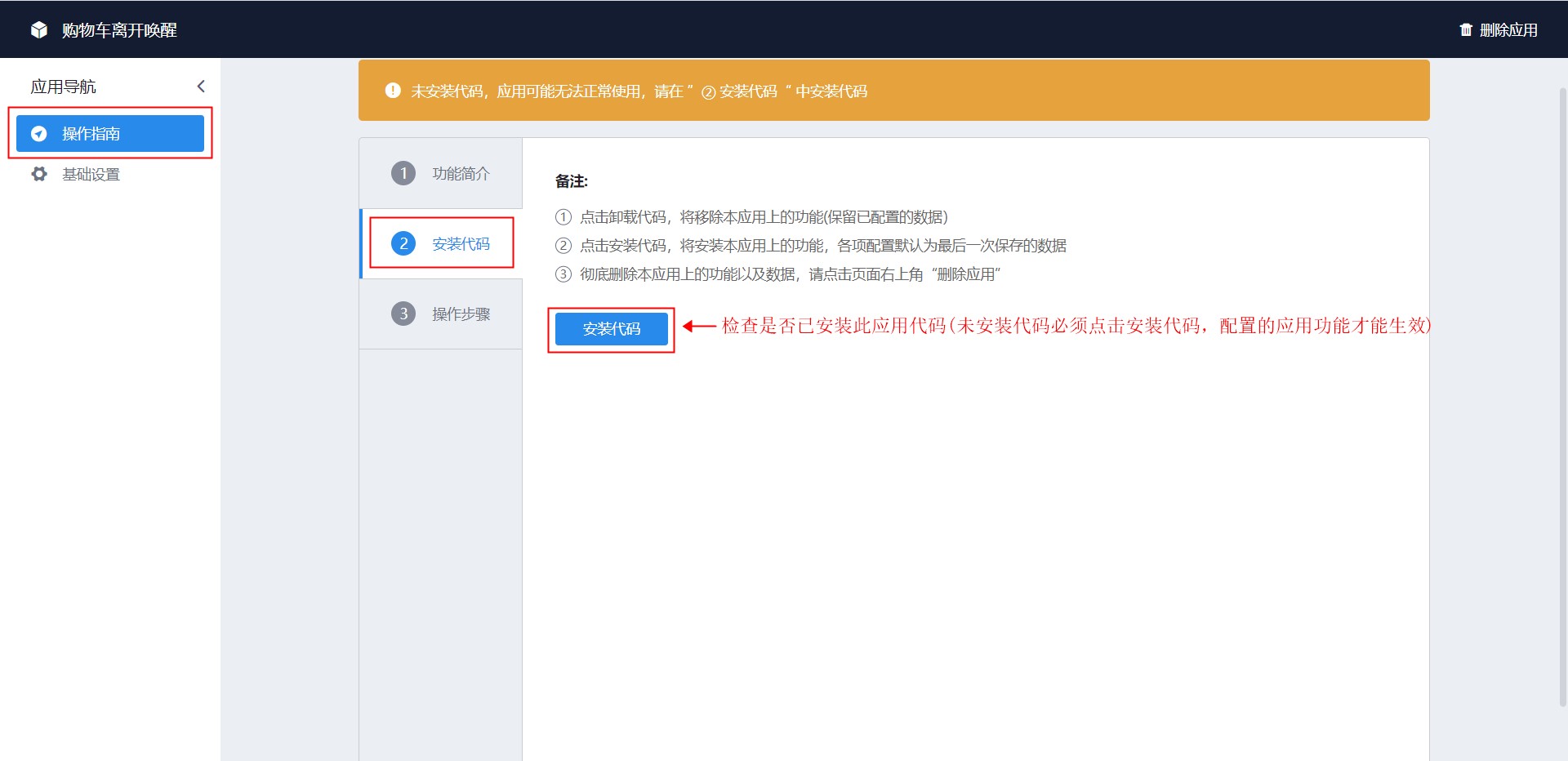Click the cube logo icon in header
The image size is (1568, 761).
39,30
